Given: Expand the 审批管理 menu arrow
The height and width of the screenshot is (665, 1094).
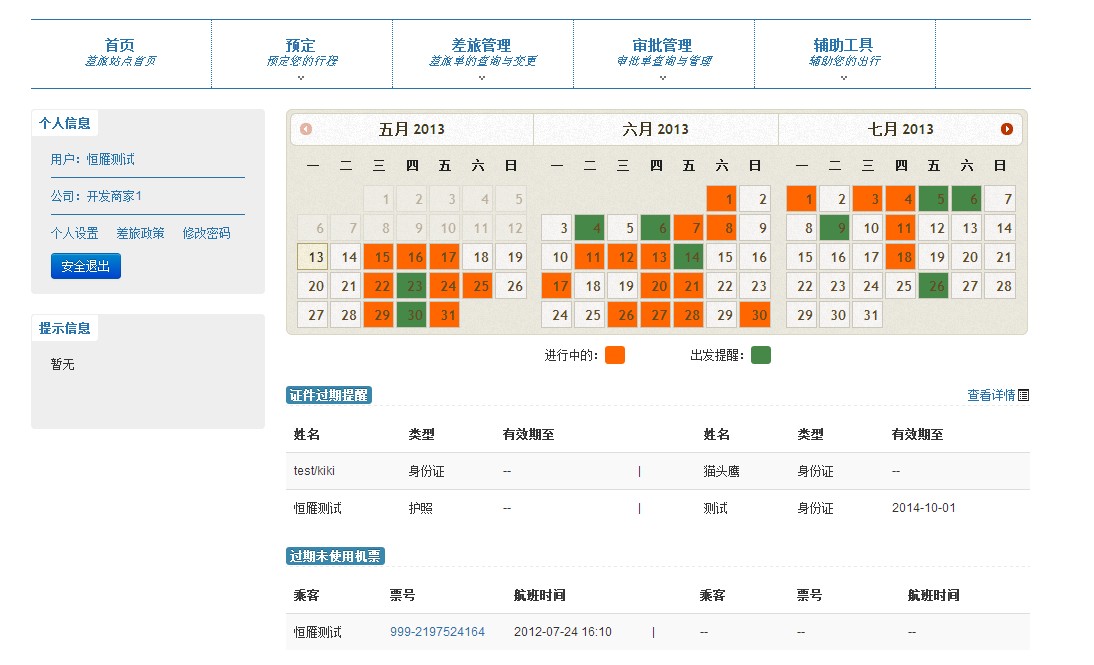Looking at the screenshot, I should coord(663,77).
